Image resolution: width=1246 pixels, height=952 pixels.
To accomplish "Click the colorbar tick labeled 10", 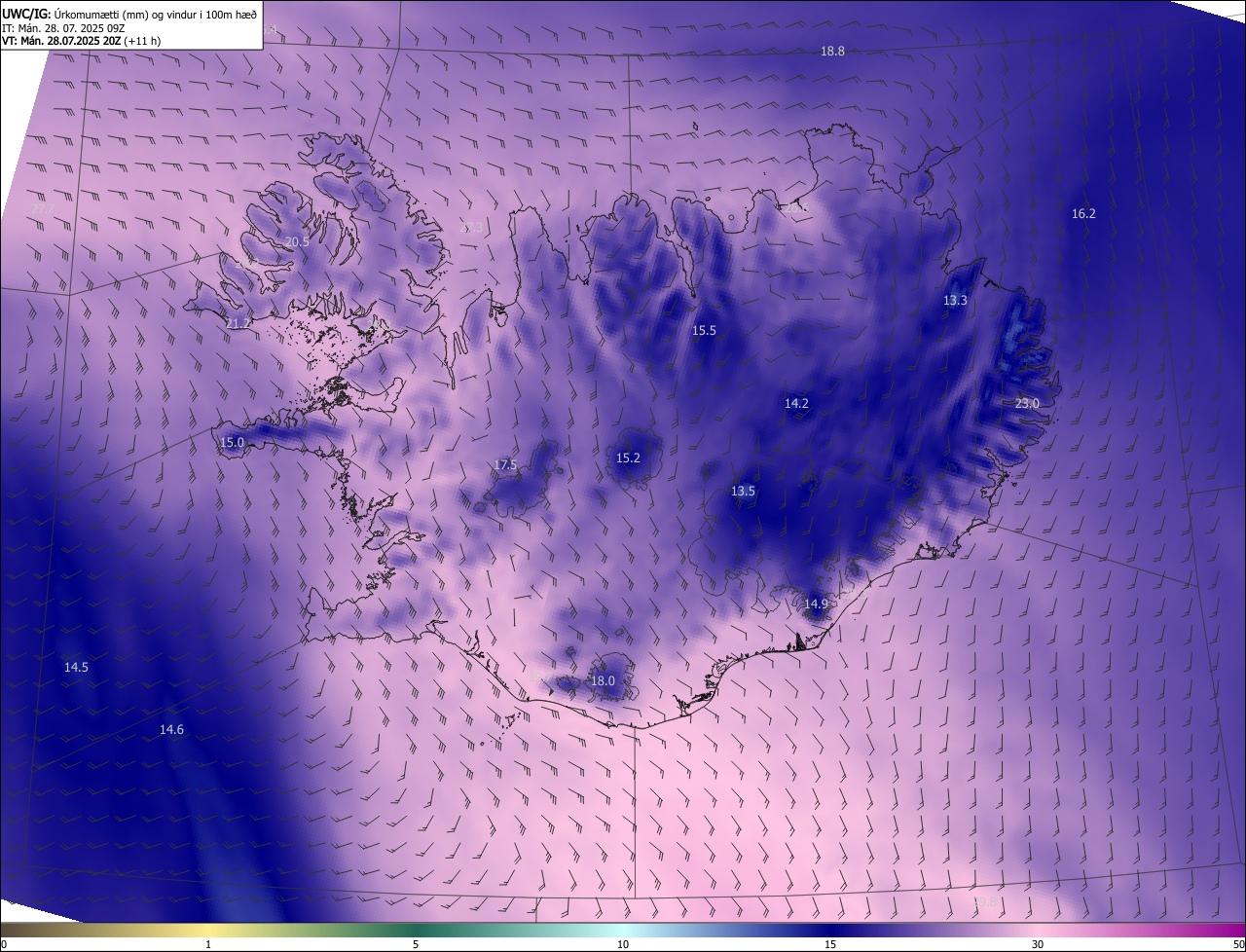I will 623,945.
